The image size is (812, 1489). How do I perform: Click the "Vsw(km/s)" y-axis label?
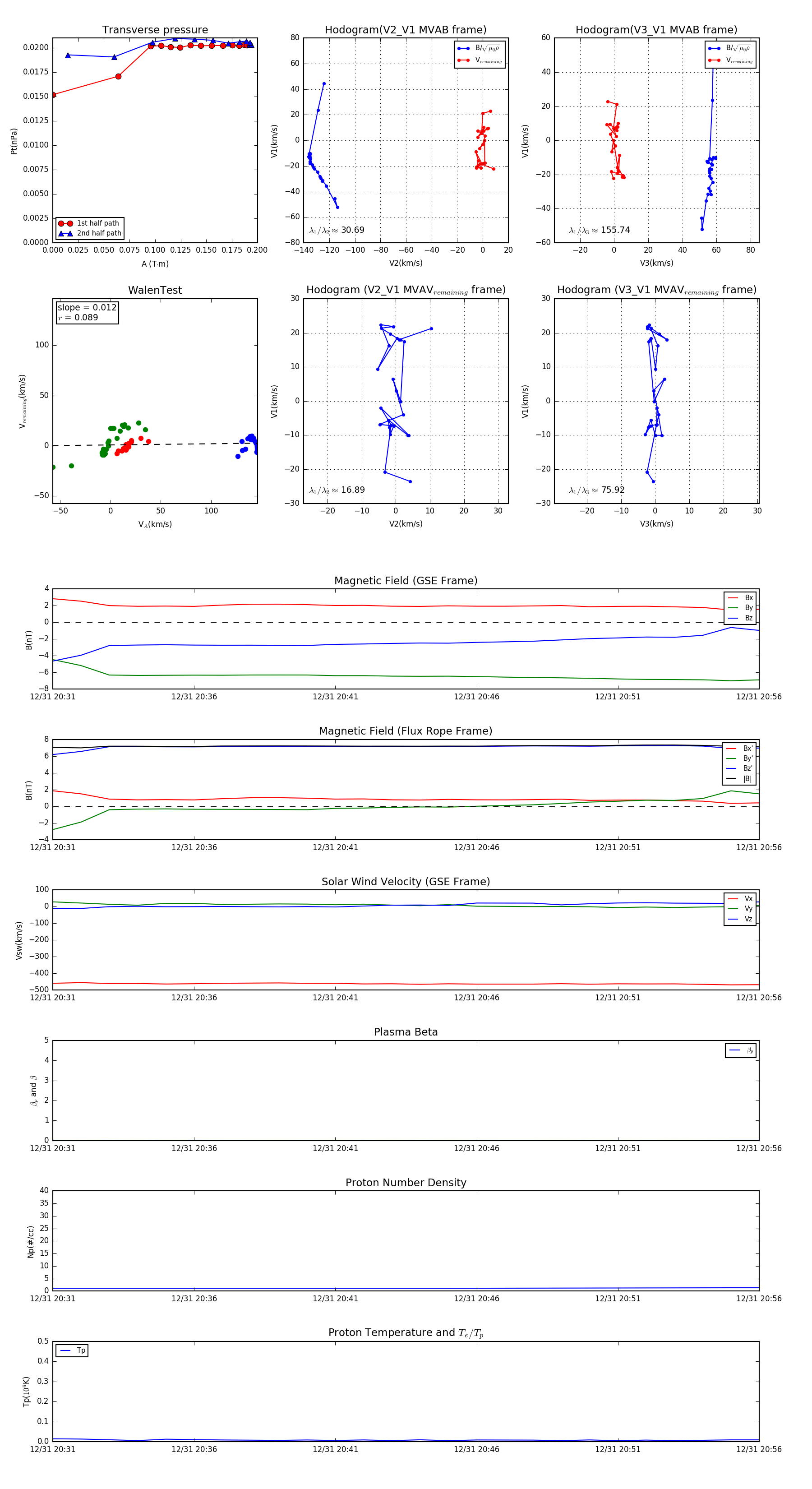[19, 940]
